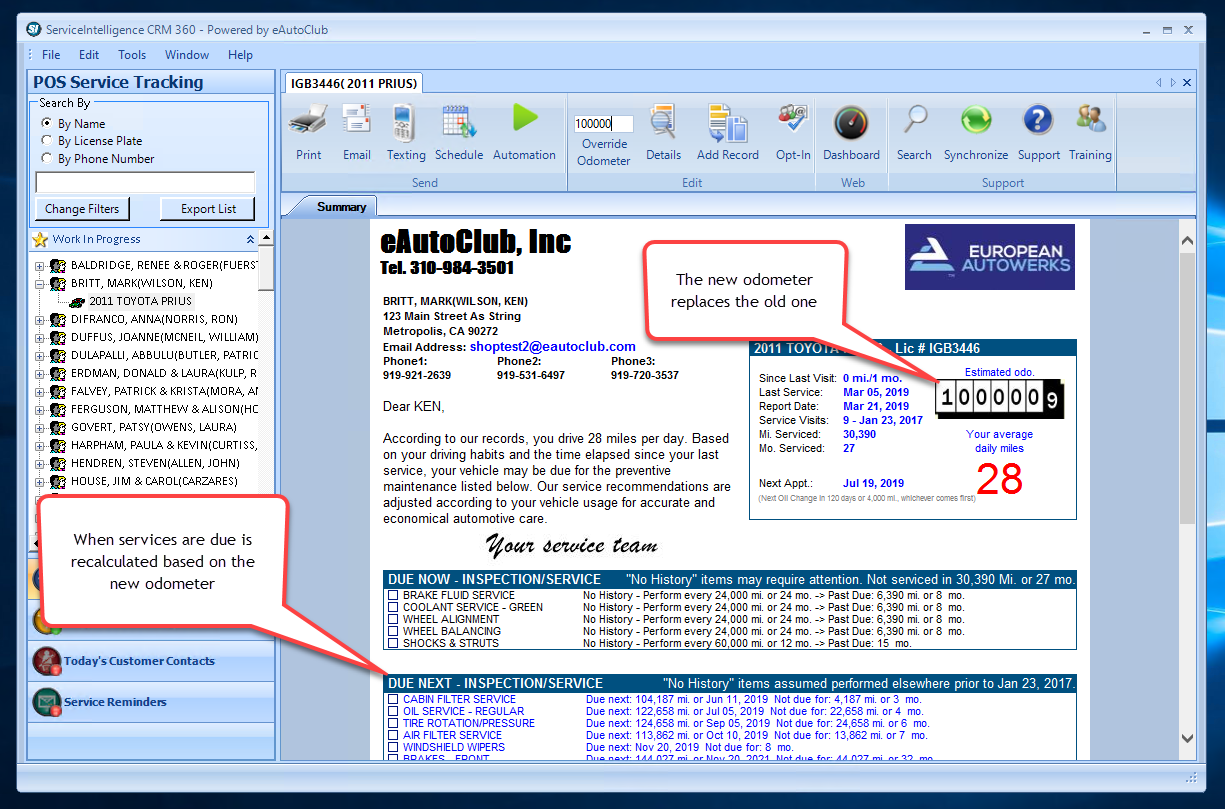Click the Work In Progress star icon
The image size is (1225, 809).
(40, 239)
